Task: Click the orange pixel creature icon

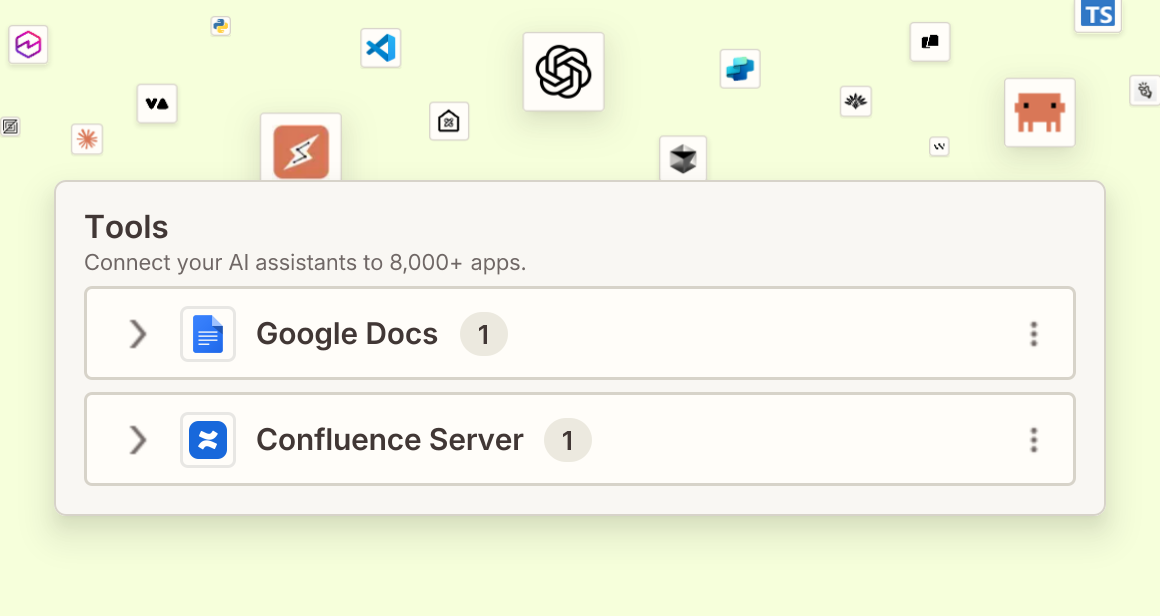Action: click(x=1039, y=112)
